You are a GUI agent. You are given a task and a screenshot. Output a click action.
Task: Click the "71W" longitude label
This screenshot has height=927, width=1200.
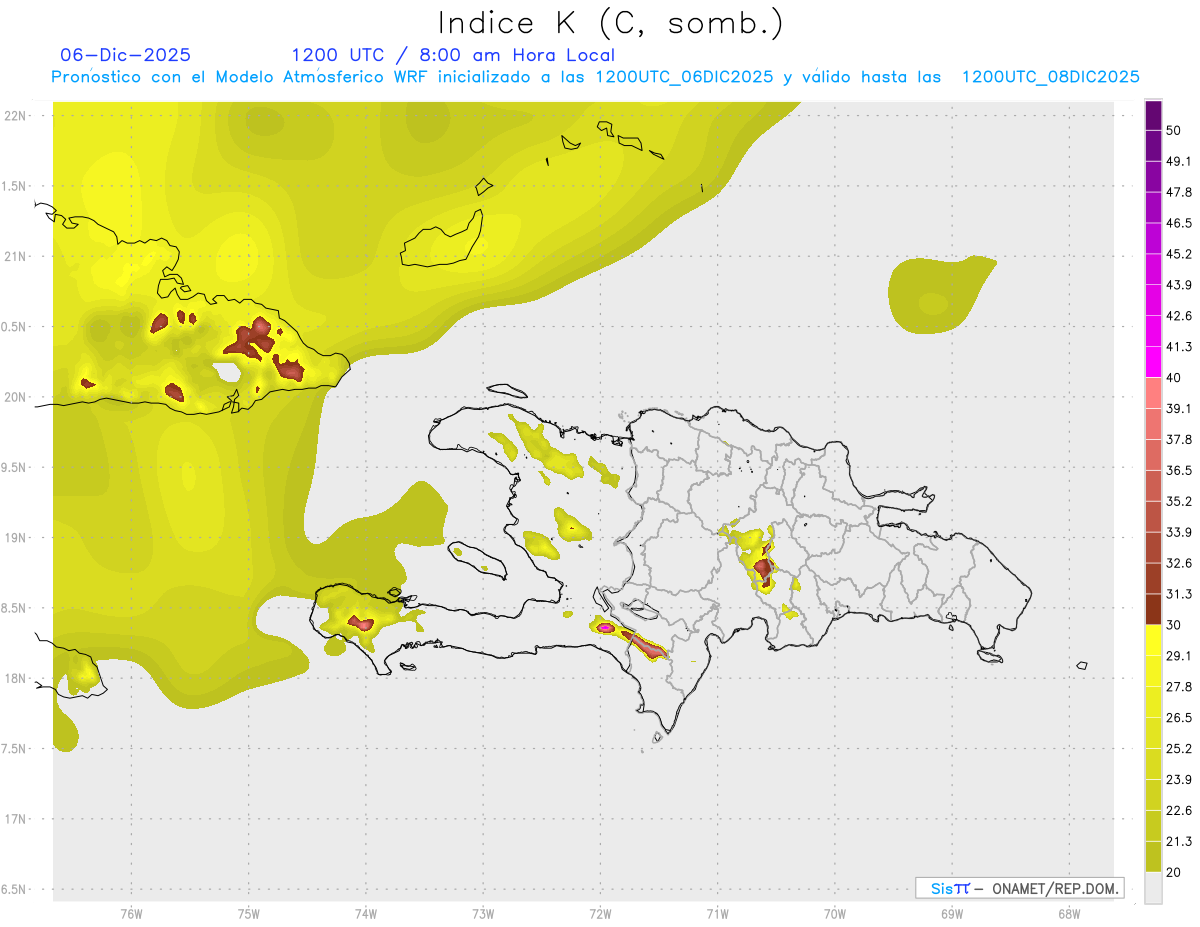(717, 913)
